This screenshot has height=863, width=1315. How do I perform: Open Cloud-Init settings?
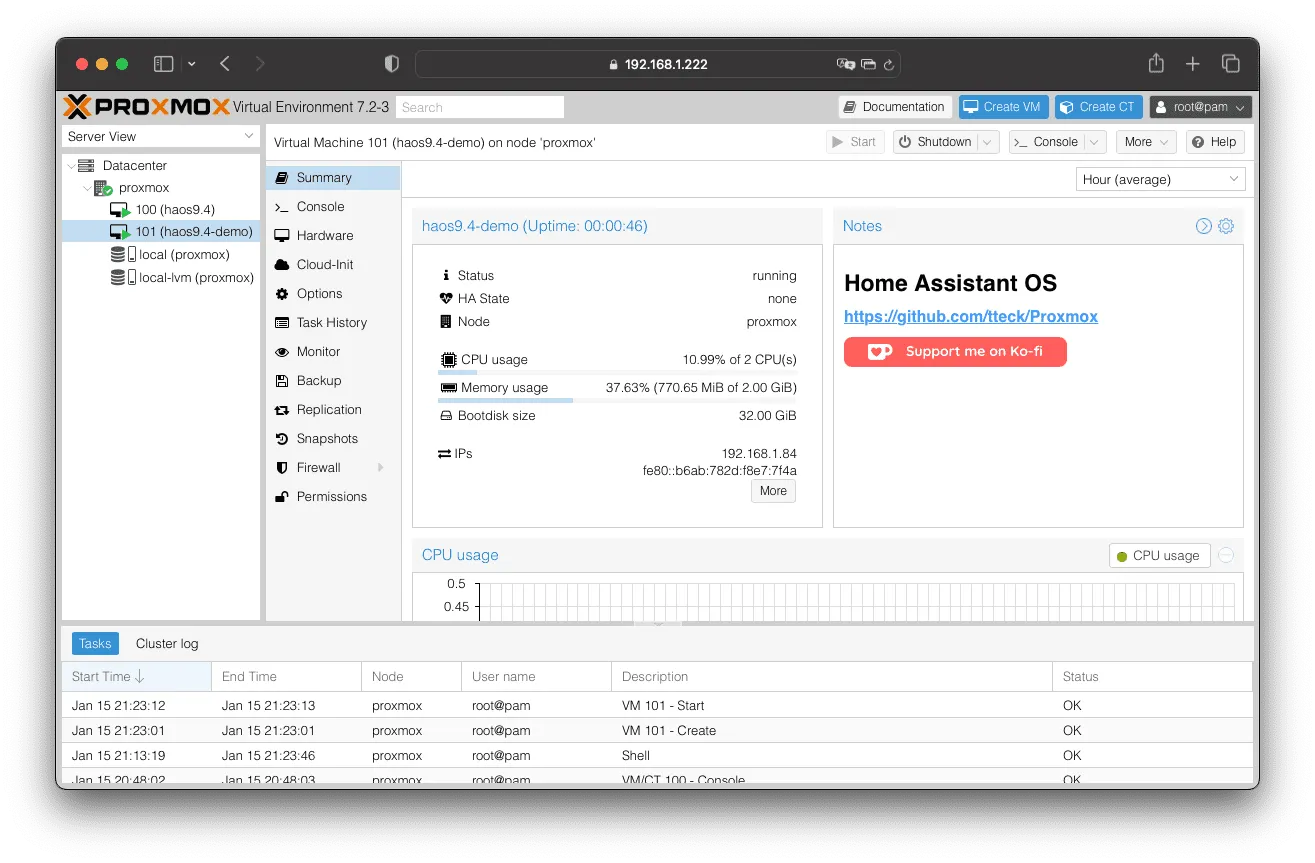coord(332,265)
